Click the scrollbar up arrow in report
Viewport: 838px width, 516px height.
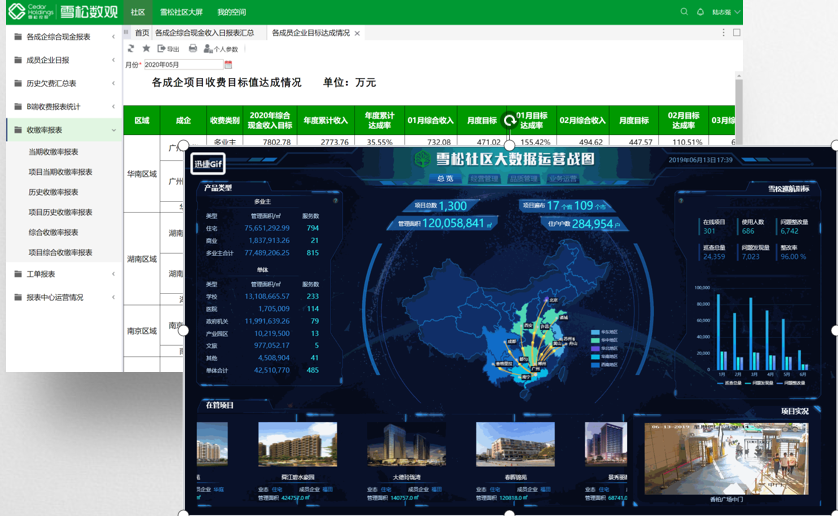(739, 75)
